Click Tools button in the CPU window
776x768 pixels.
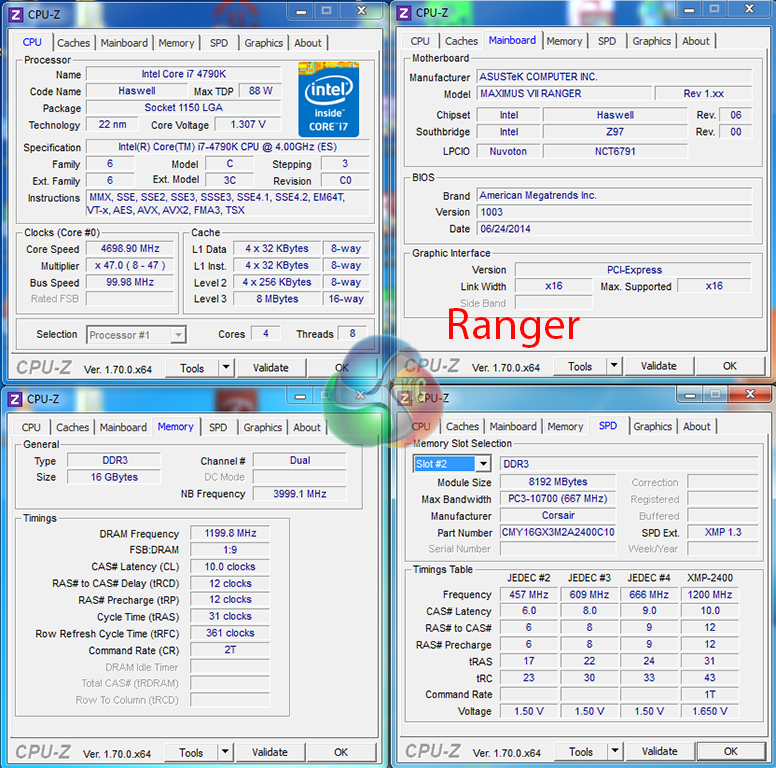pos(192,368)
